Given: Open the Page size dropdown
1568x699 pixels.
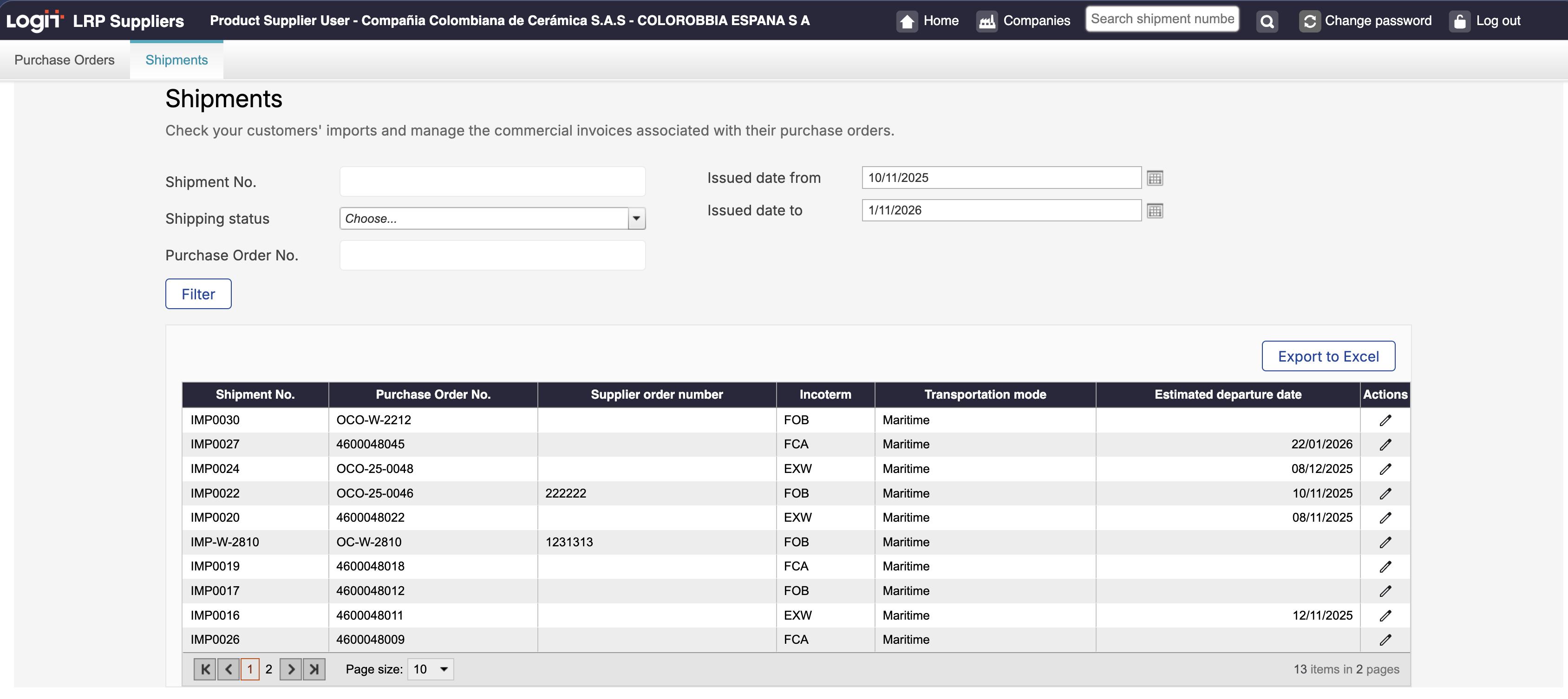Looking at the screenshot, I should [x=431, y=669].
